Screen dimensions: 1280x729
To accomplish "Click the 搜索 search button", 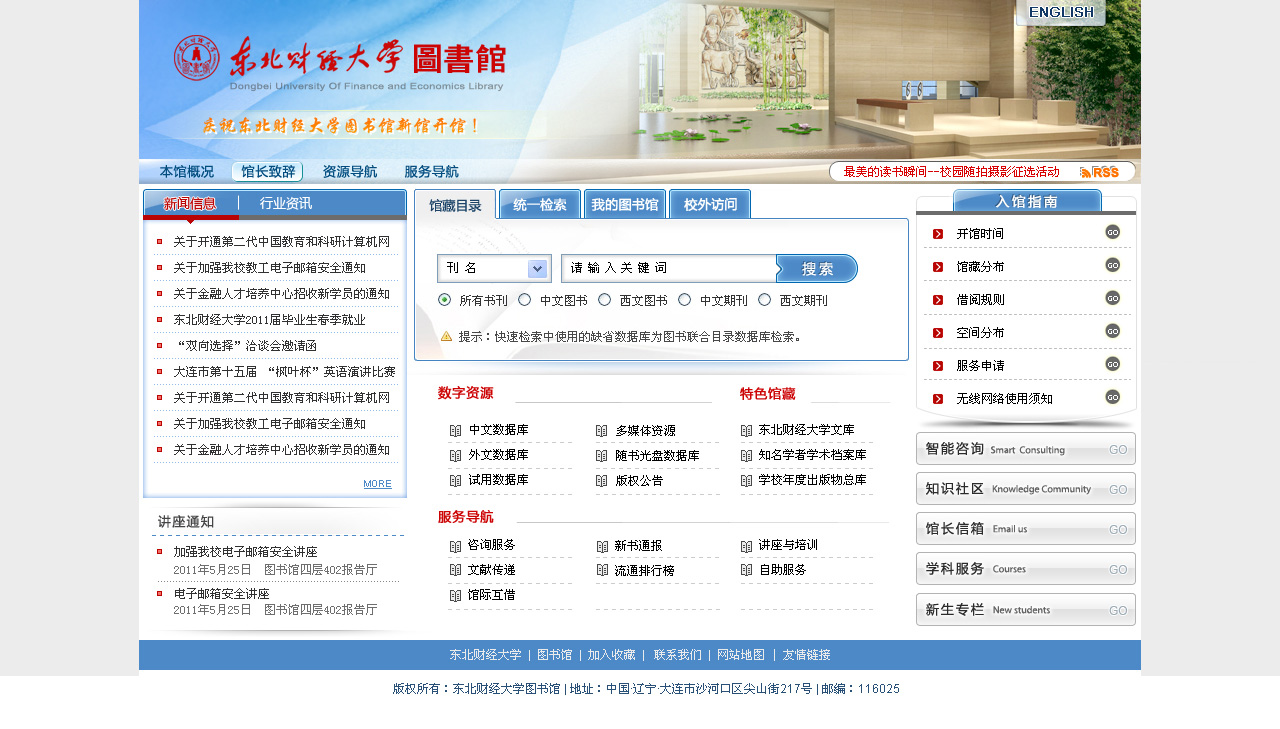I will (817, 268).
